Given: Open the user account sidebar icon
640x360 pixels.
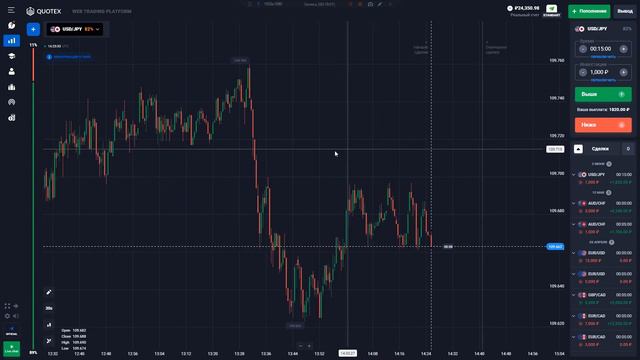Looking at the screenshot, I should [x=11, y=71].
